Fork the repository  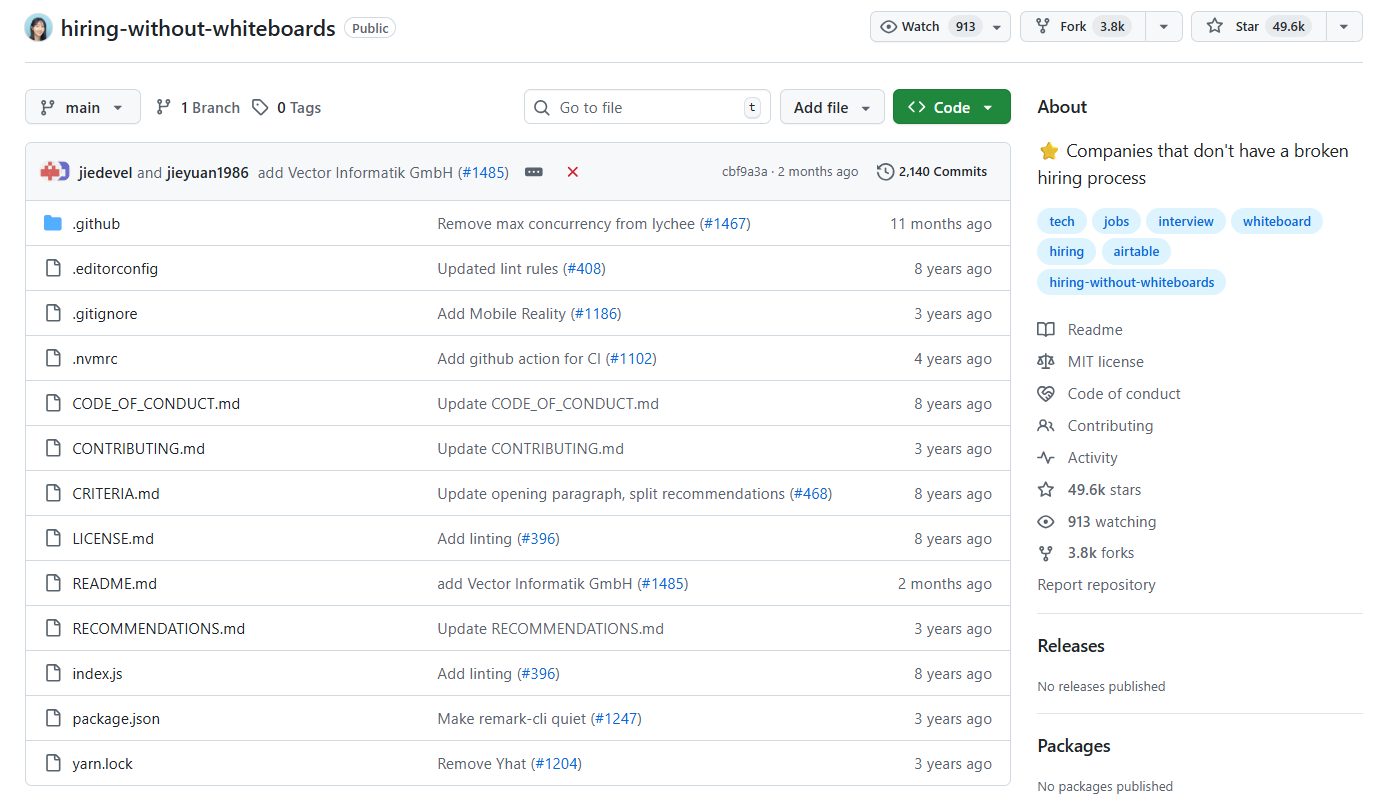point(1083,27)
